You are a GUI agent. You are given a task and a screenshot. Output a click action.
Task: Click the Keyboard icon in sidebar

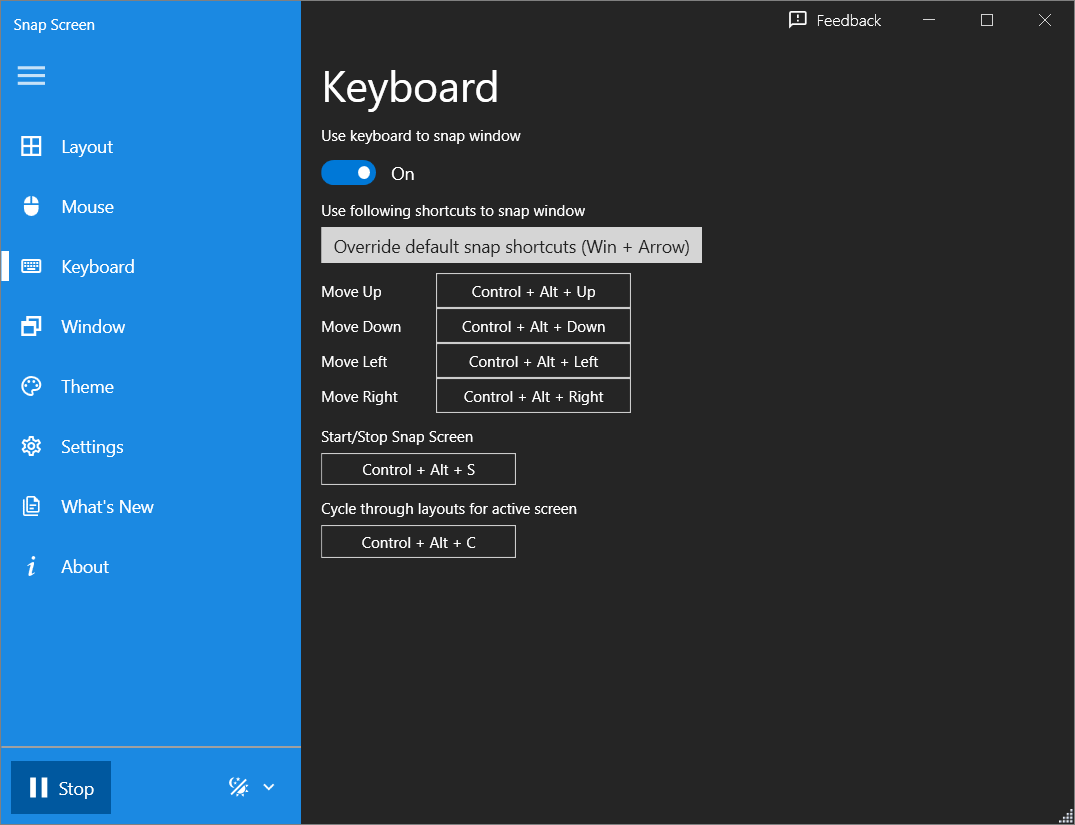[x=31, y=266]
